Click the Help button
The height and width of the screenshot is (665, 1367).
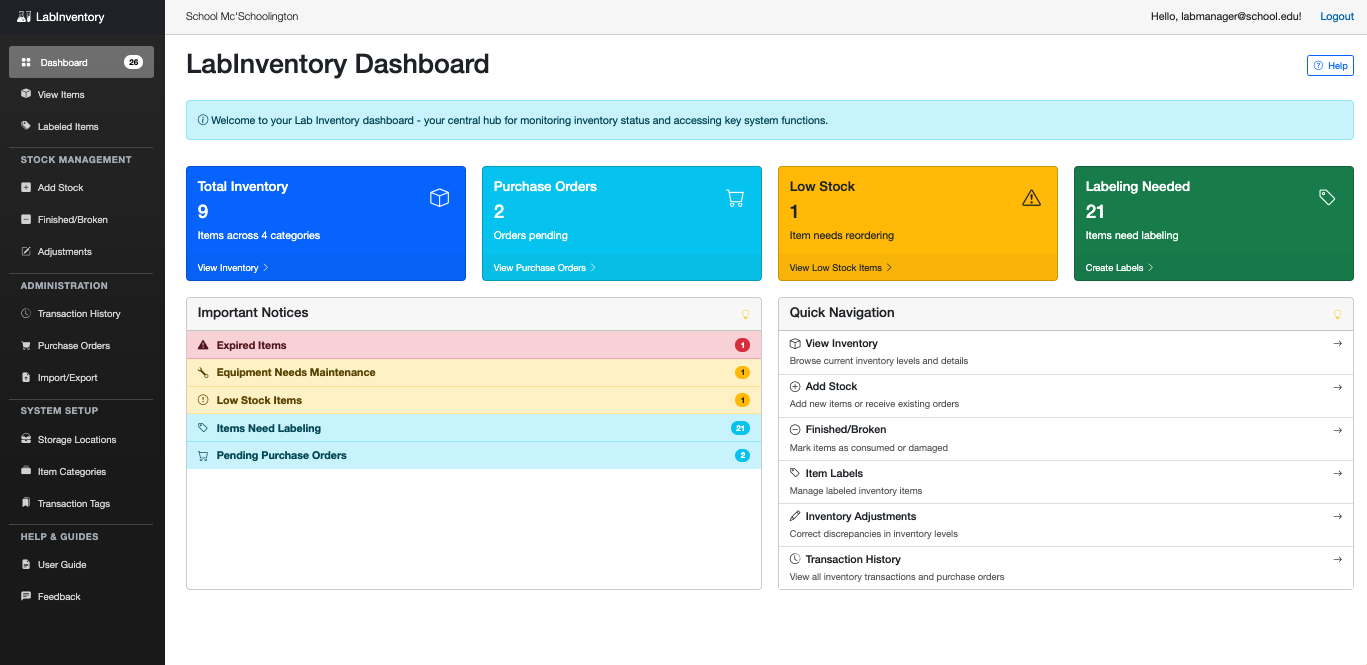click(1330, 65)
